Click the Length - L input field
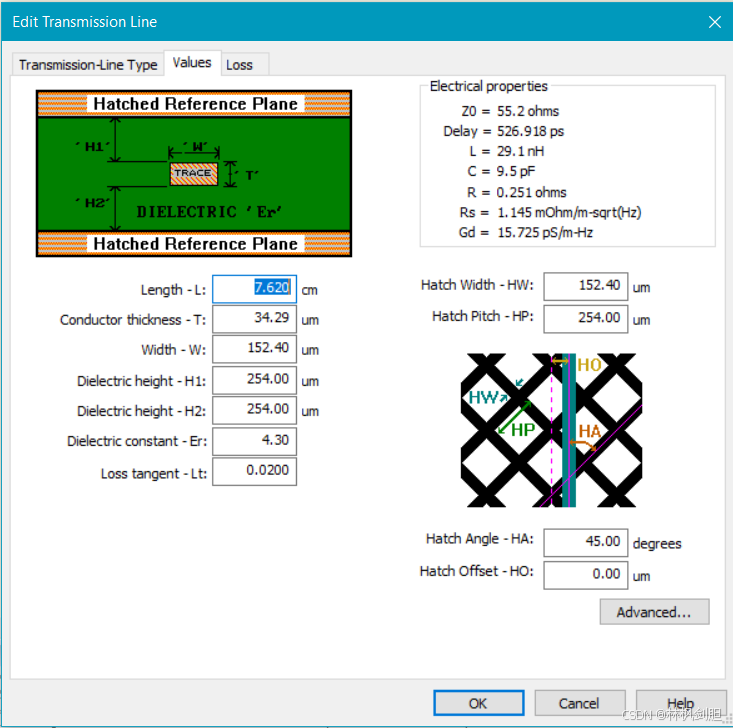The width and height of the screenshot is (733, 728). coord(254,289)
